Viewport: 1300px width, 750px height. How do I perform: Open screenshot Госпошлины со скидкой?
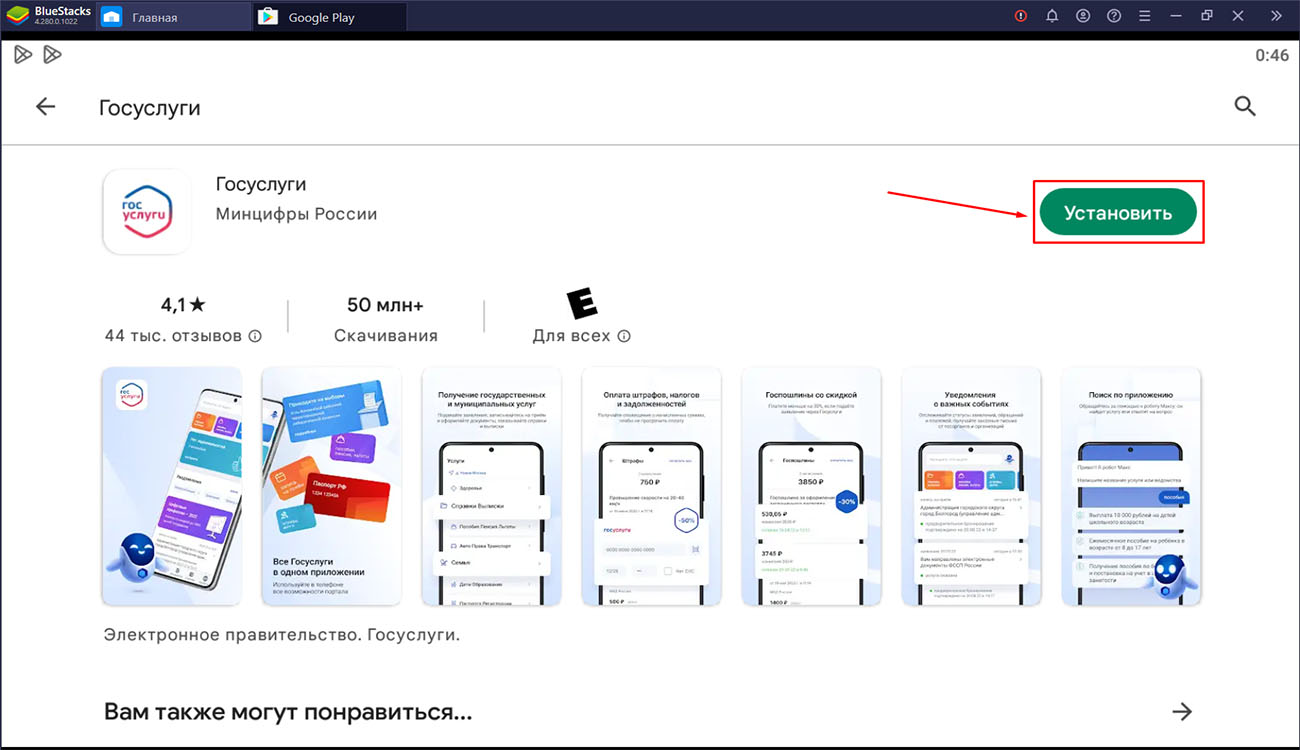click(811, 486)
